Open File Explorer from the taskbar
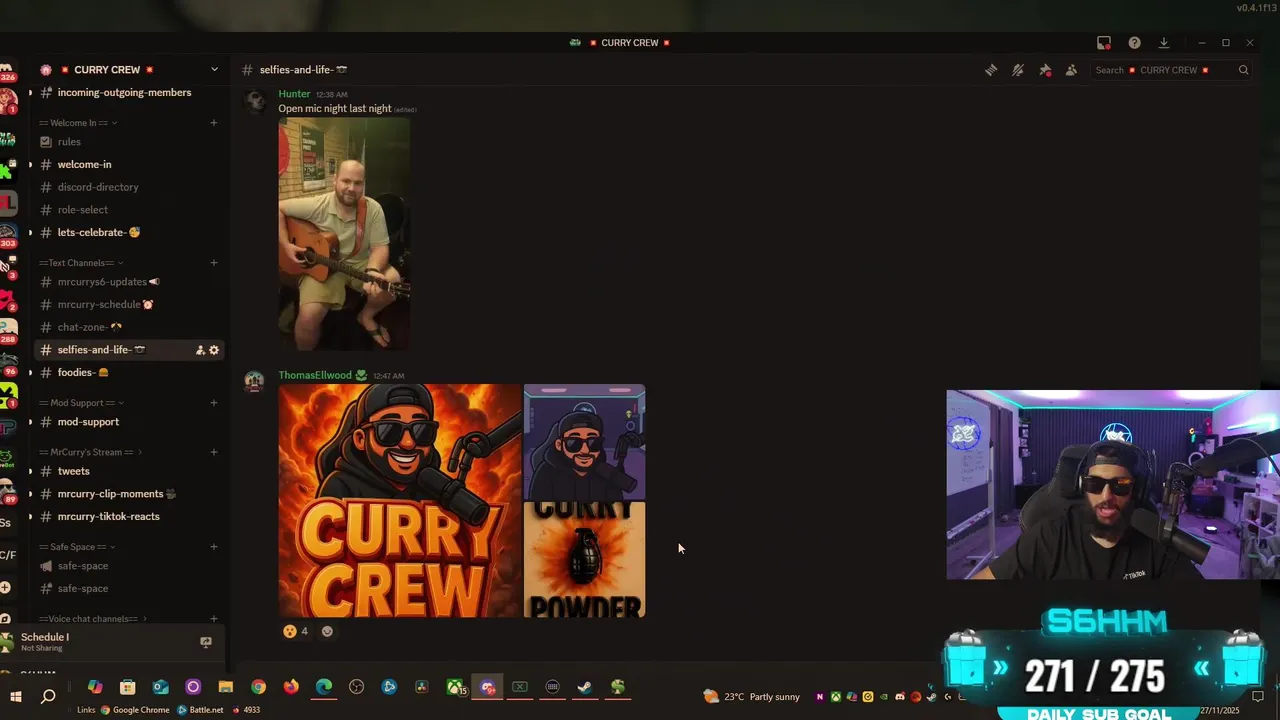This screenshot has width=1280, height=720. tap(226, 687)
